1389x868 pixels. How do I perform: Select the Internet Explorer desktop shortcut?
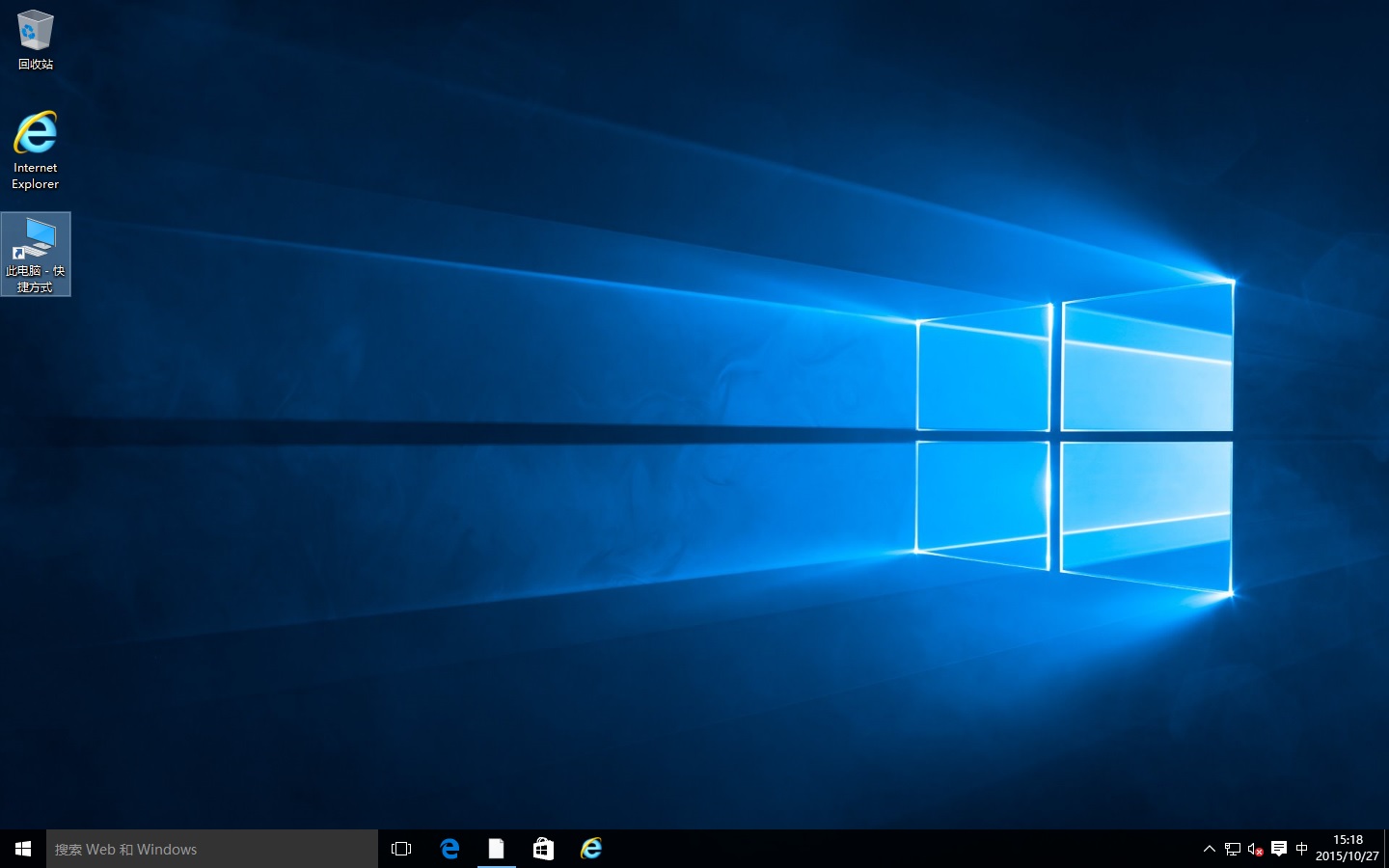tap(36, 150)
